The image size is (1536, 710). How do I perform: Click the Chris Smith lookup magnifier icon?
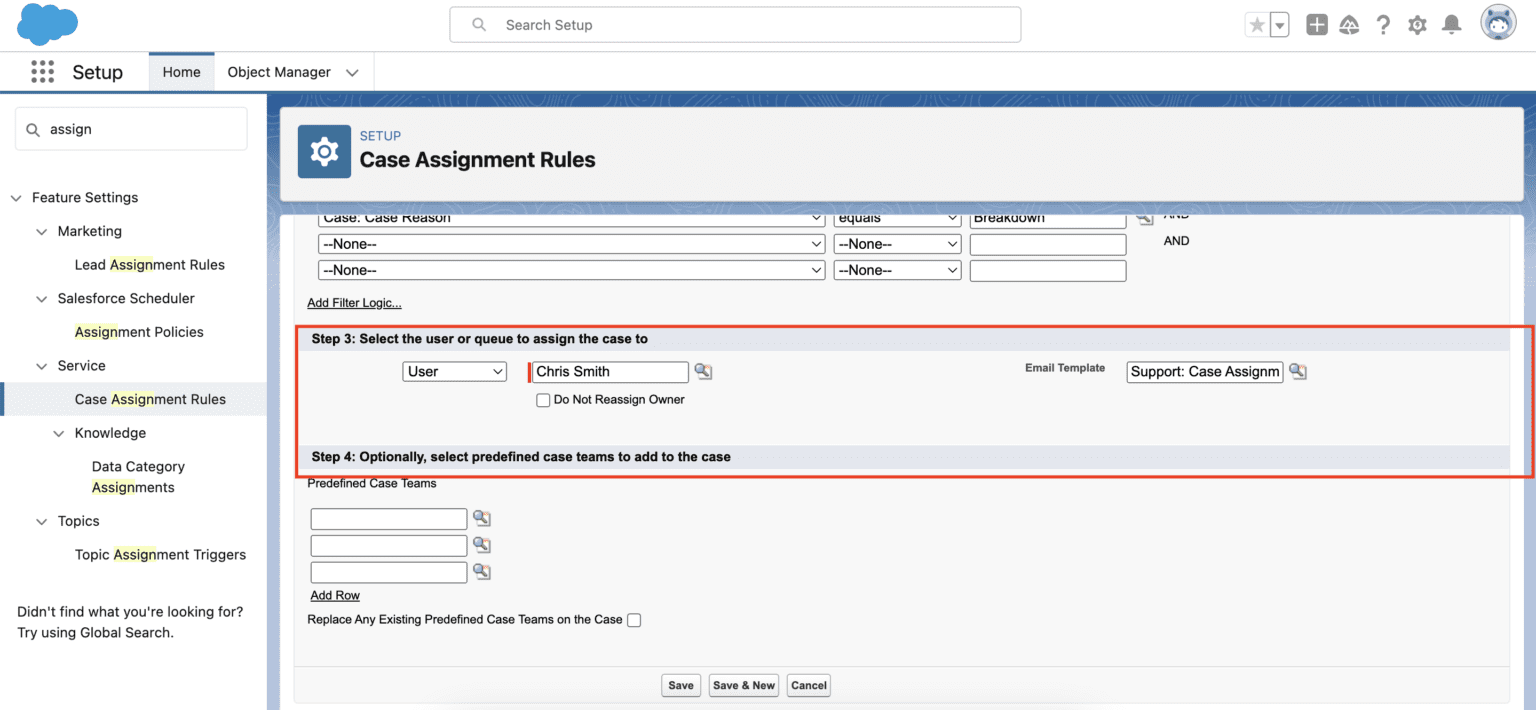(703, 371)
